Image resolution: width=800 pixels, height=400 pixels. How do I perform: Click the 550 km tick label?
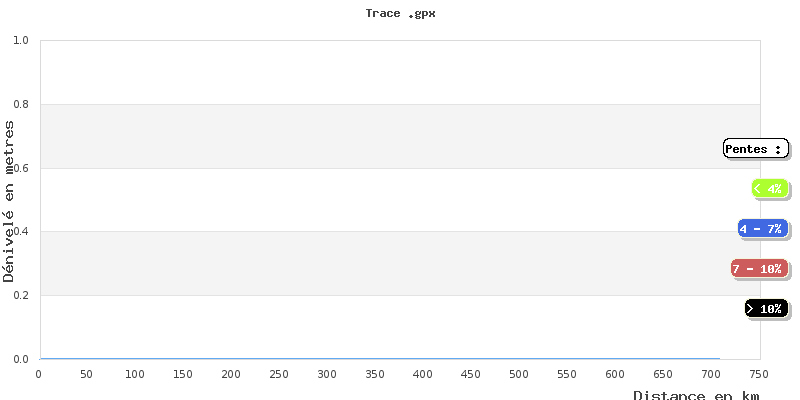(567, 374)
